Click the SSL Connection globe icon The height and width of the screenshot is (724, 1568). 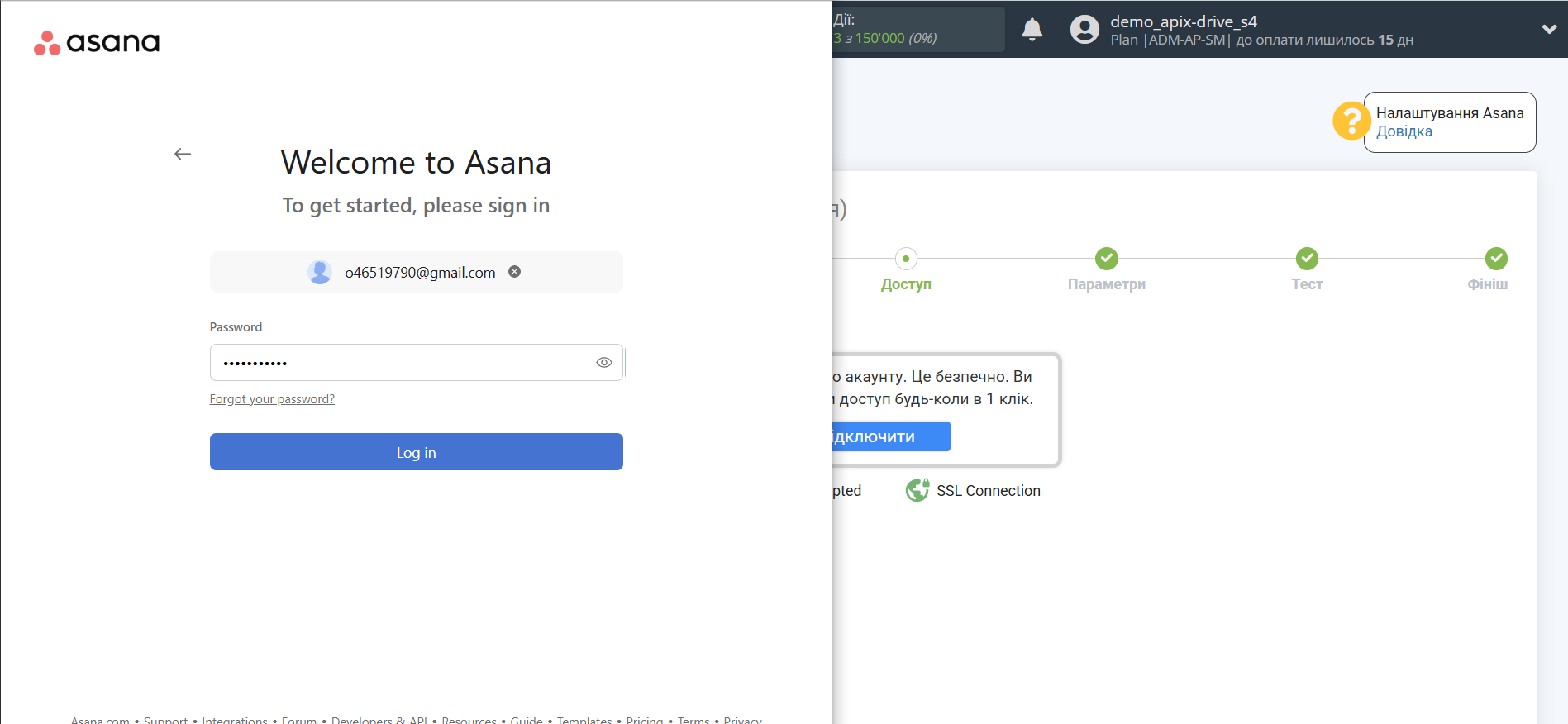(917, 490)
